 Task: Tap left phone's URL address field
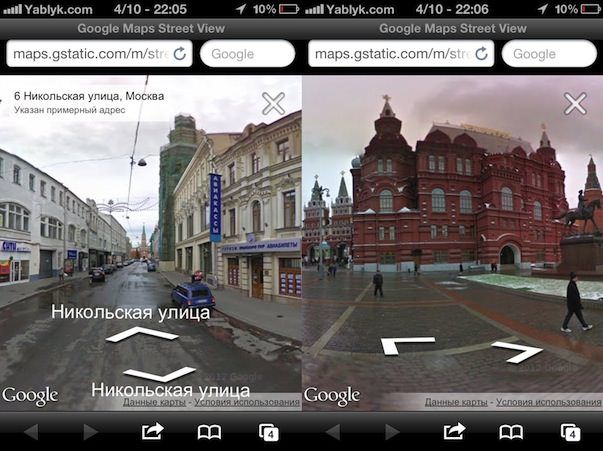click(x=99, y=54)
